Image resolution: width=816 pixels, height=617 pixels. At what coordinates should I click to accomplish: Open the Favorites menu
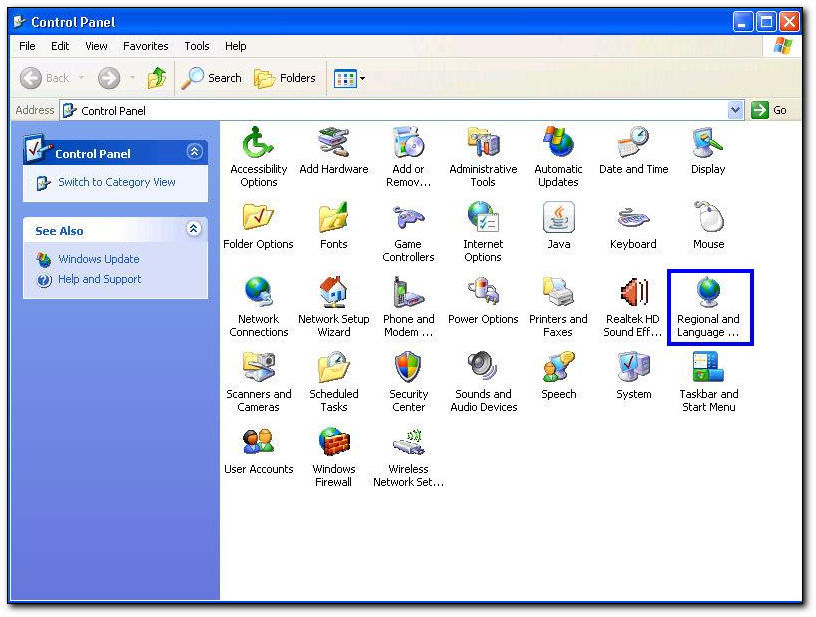point(146,46)
